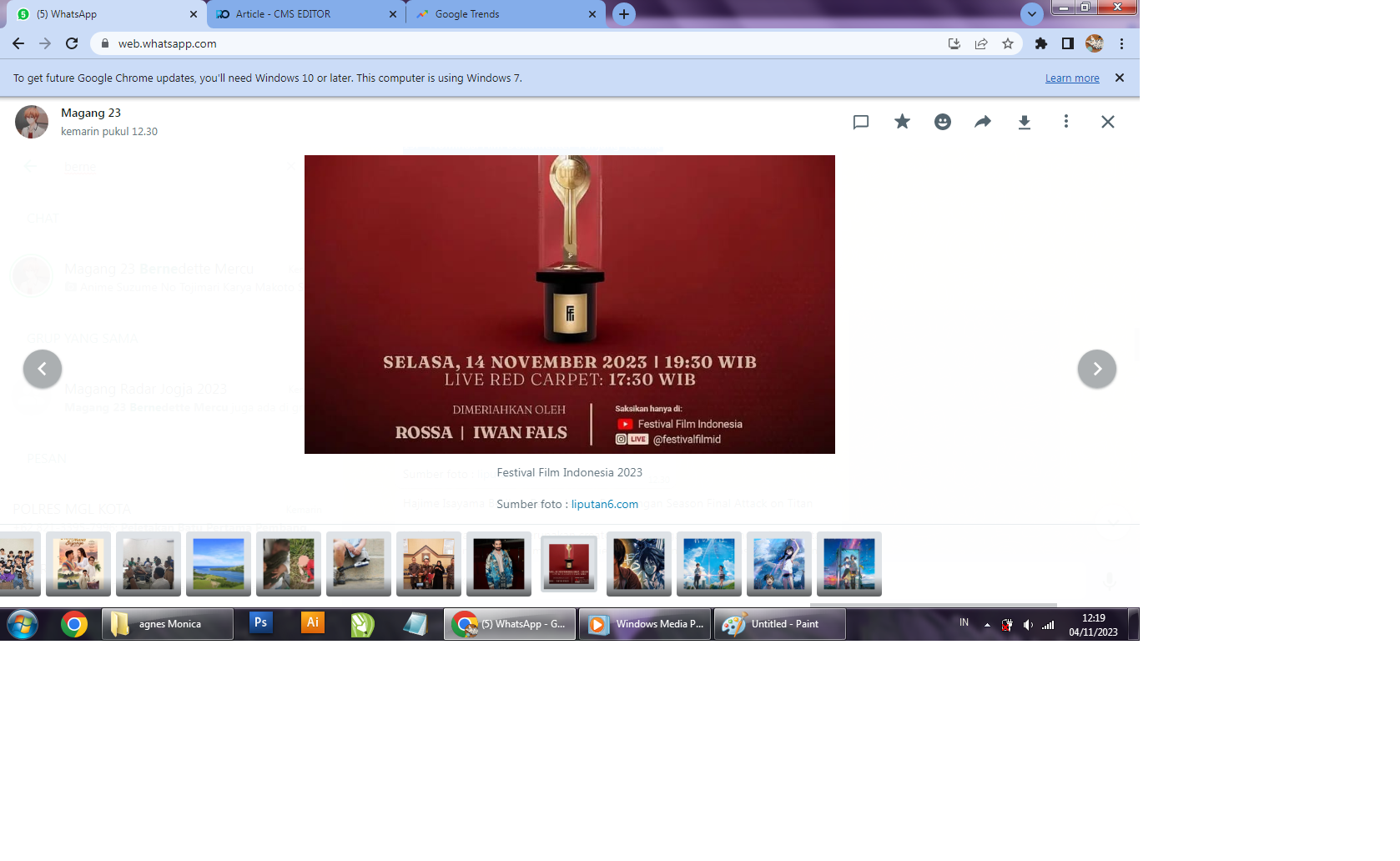The image size is (1400, 861).
Task: Forward this image
Action: coord(983,122)
